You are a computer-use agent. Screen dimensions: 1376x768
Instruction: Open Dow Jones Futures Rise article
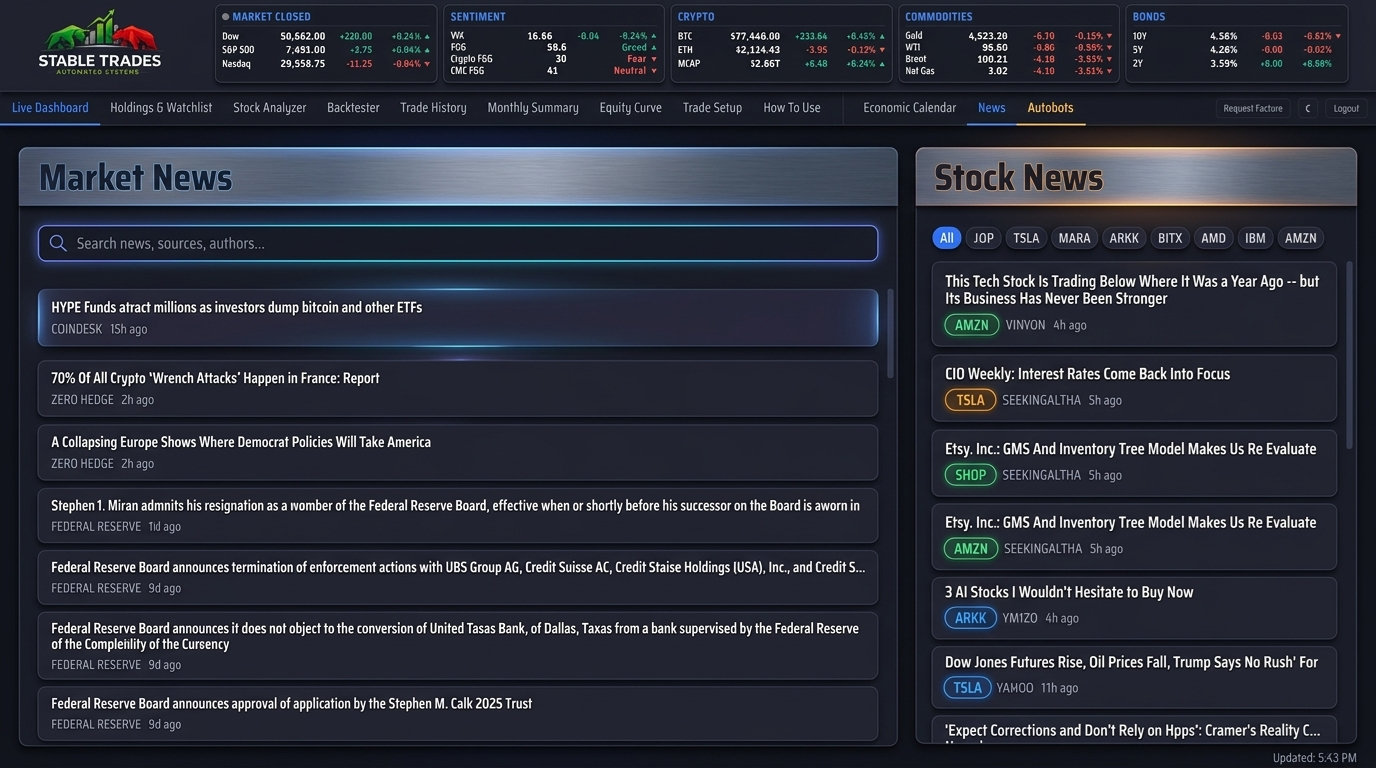pos(1134,676)
